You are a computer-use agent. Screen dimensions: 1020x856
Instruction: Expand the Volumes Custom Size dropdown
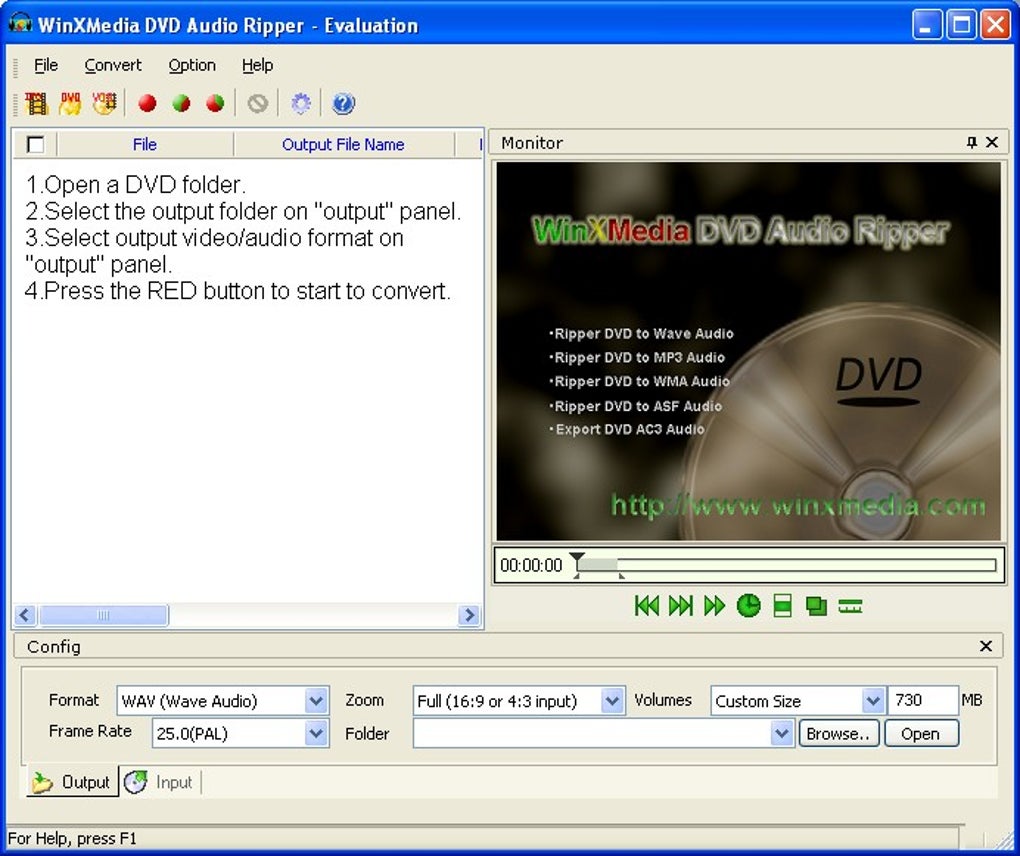pyautogui.click(x=872, y=701)
